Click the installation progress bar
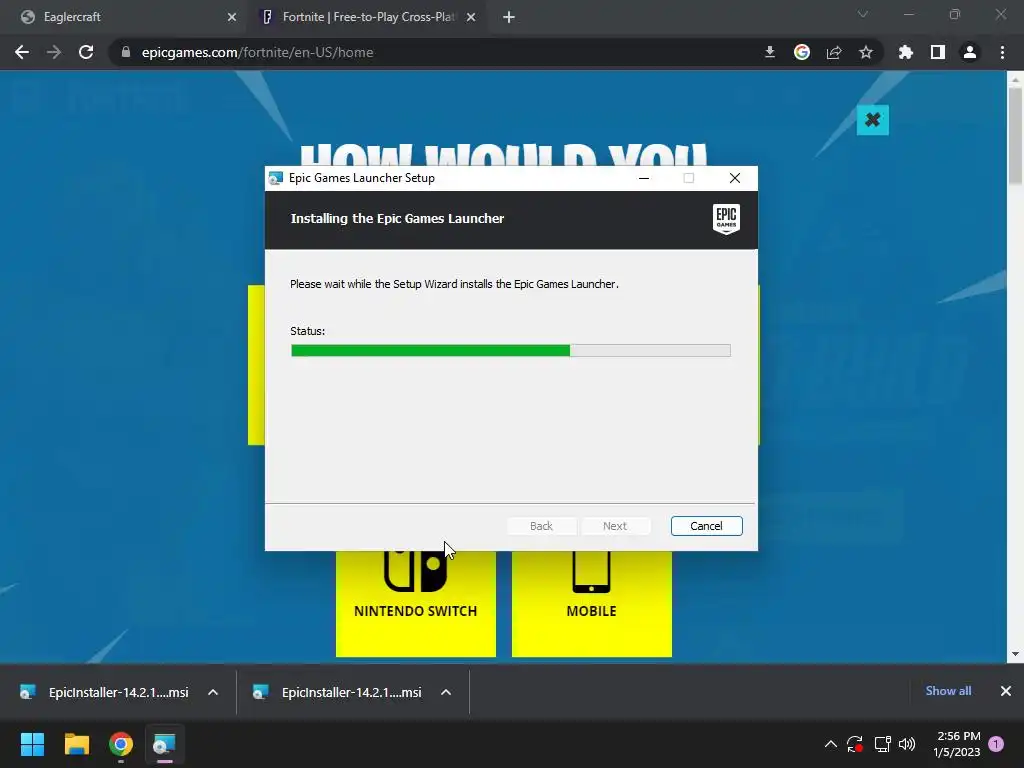 [x=511, y=351]
